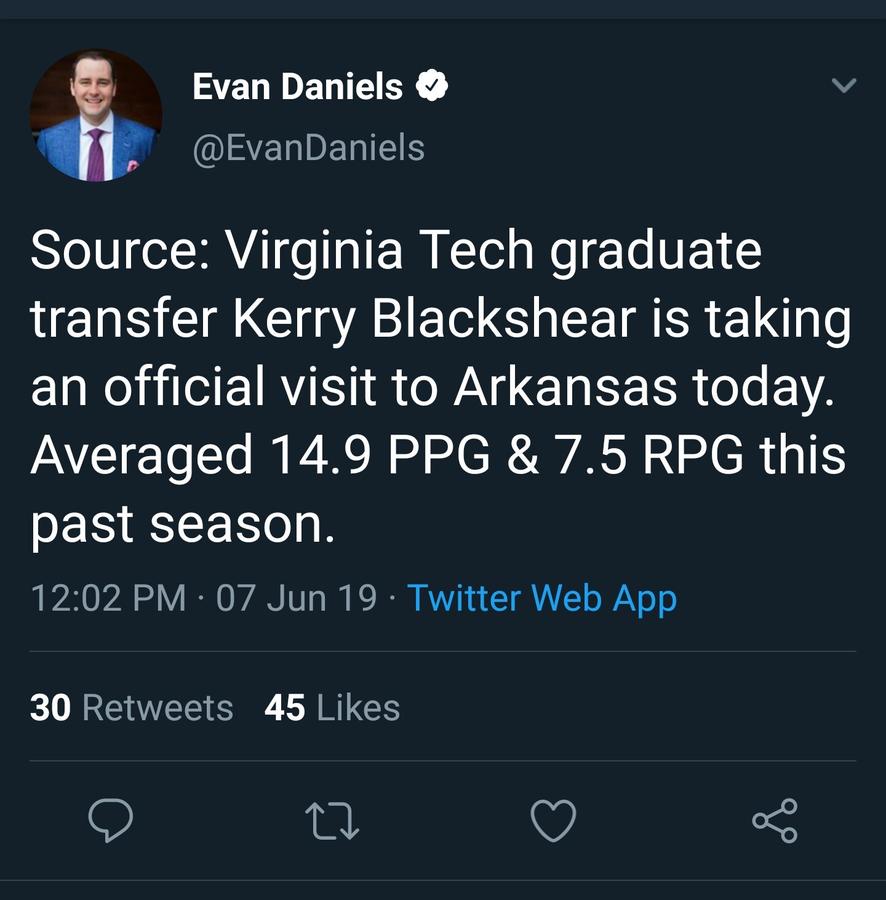Expand the tweet options chevron

[x=844, y=86]
